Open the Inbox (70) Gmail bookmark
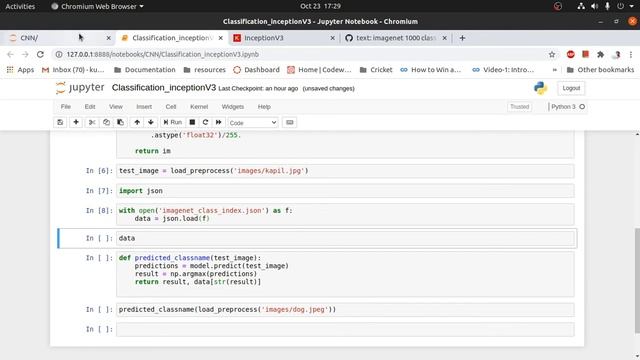This screenshot has height=360, width=640. point(73,70)
